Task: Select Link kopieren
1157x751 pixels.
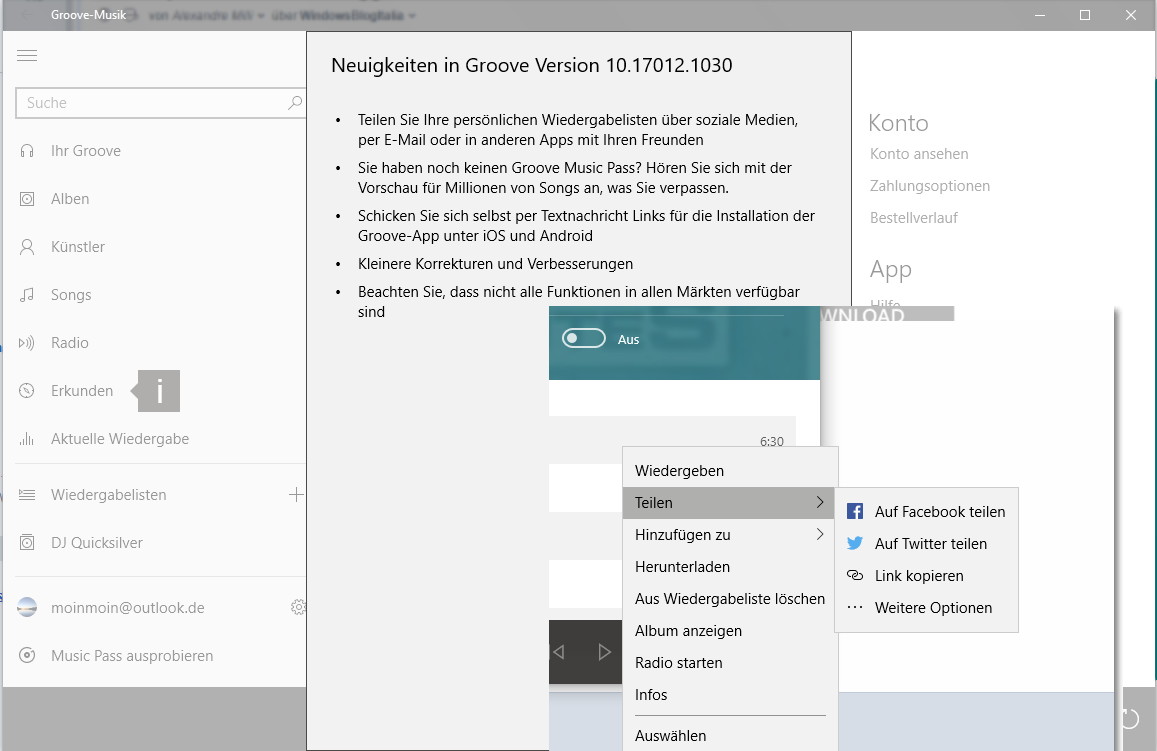Action: point(927,575)
